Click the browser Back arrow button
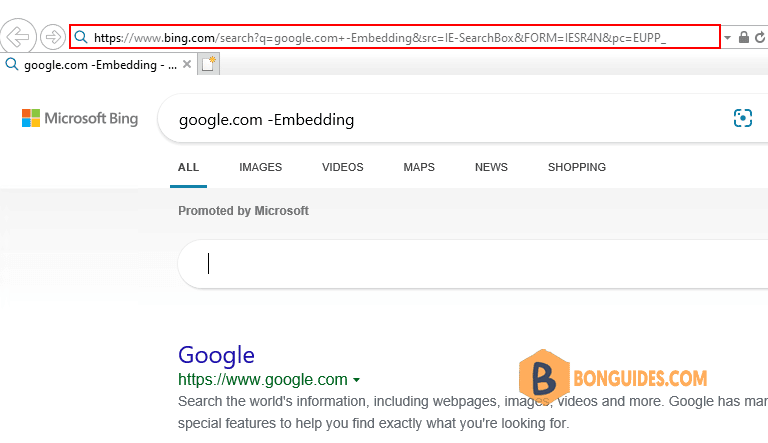The height and width of the screenshot is (443, 768). (x=18, y=37)
